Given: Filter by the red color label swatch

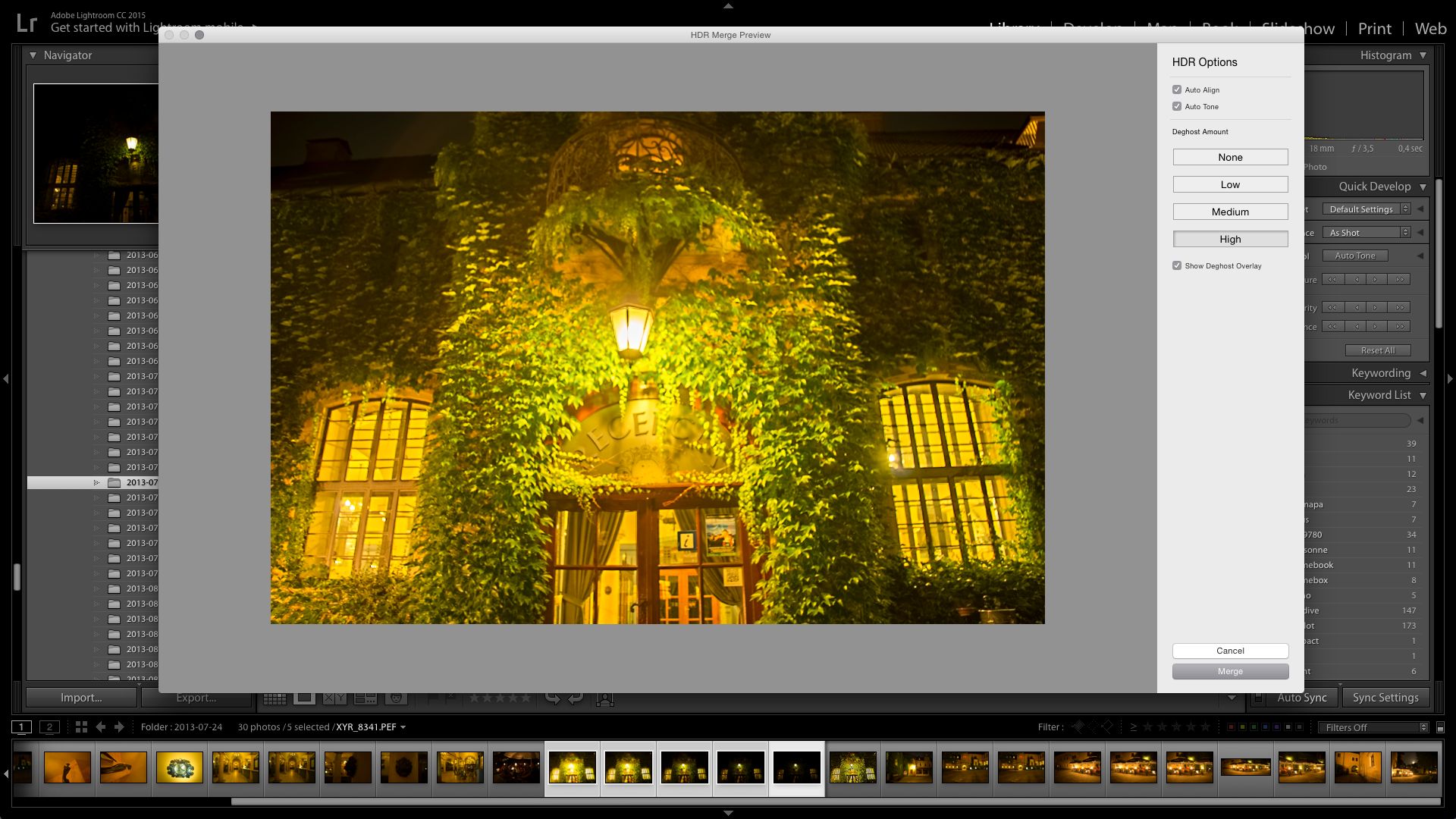Looking at the screenshot, I should click(1231, 726).
